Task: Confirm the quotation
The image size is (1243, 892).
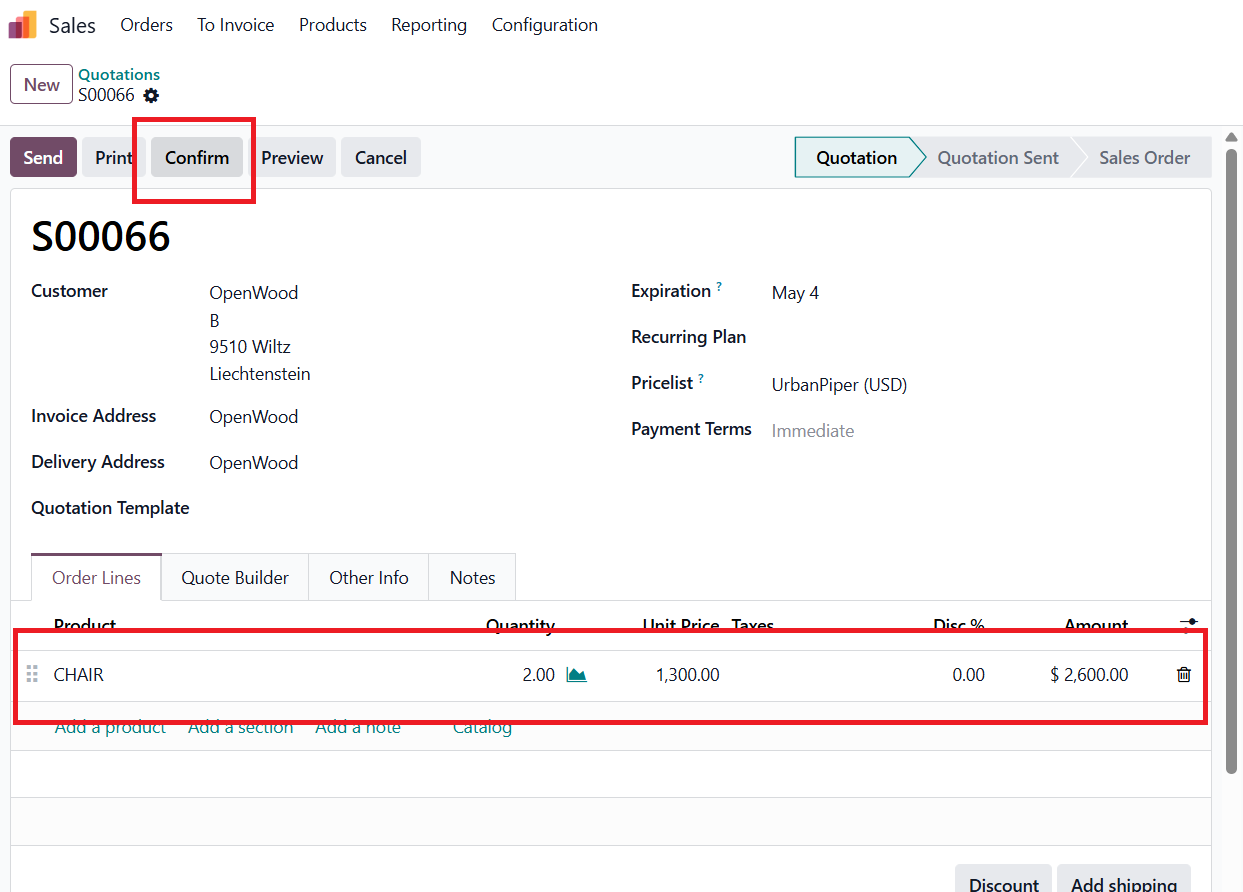Action: click(x=197, y=158)
